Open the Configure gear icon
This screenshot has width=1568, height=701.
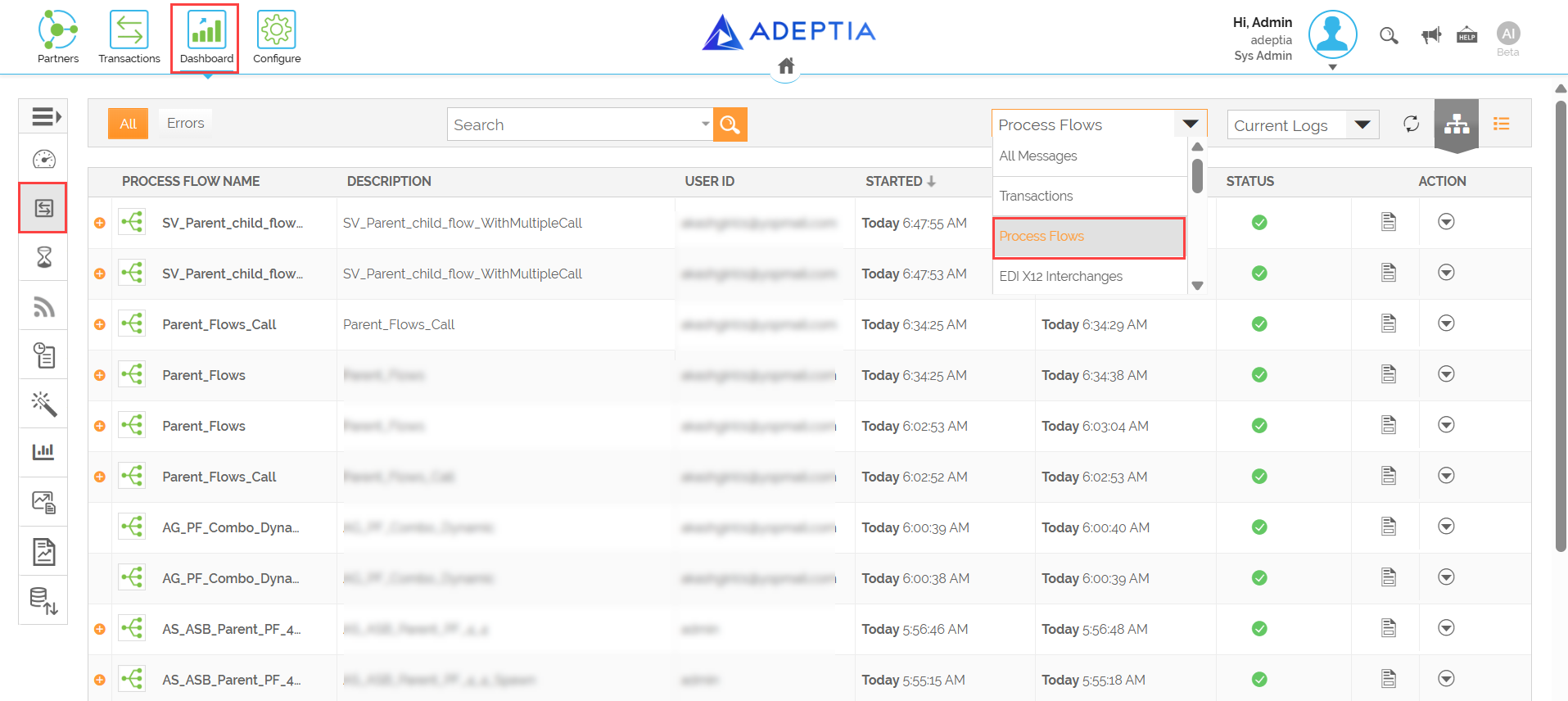click(277, 30)
